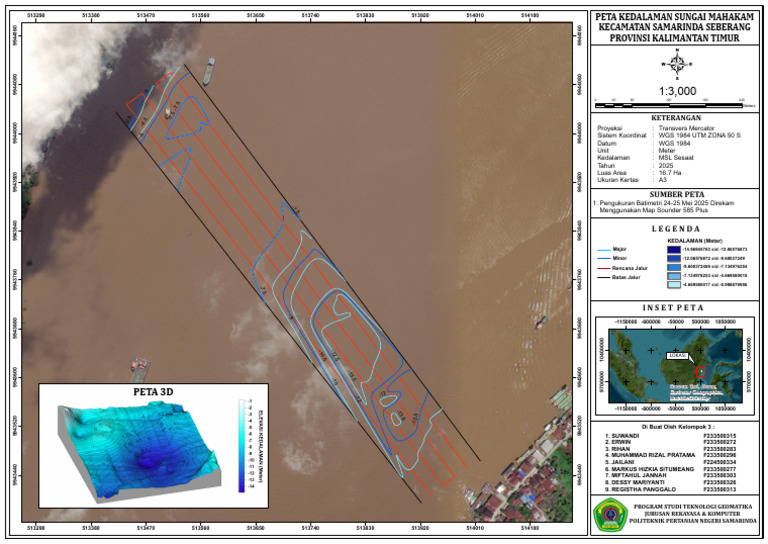The width and height of the screenshot is (768, 544).
Task: Click the SUMBER PETA heading
Action: click(677, 194)
